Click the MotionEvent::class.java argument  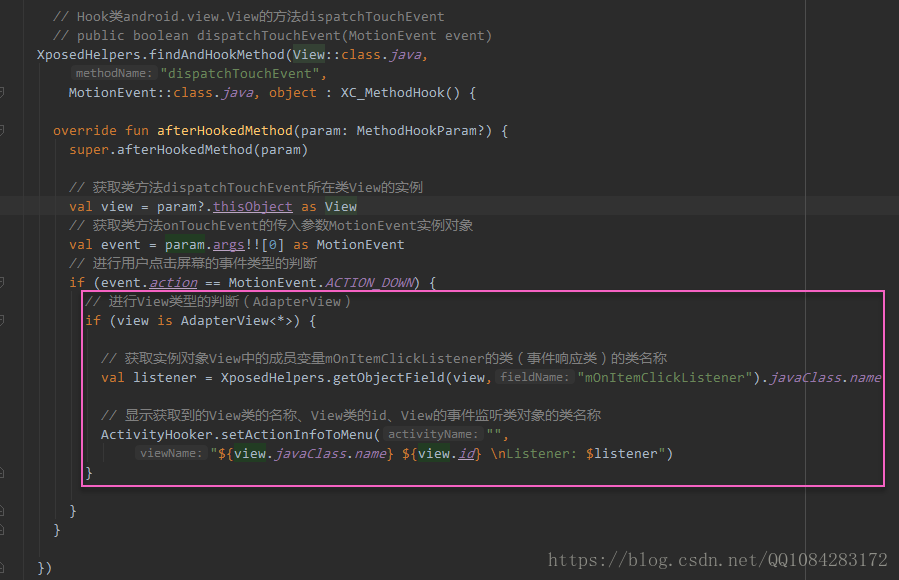(x=161, y=92)
